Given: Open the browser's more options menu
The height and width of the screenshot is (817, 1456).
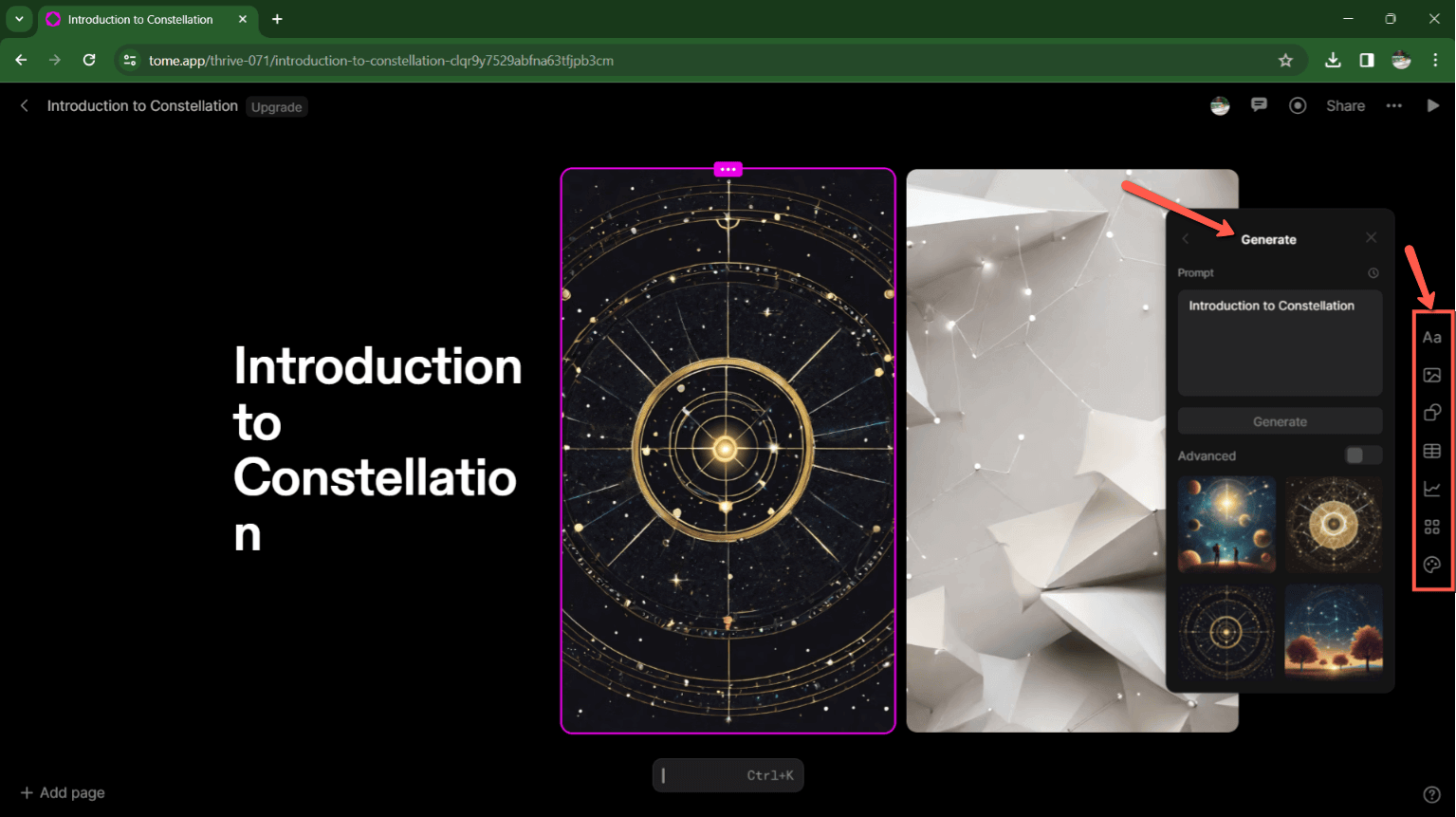Looking at the screenshot, I should click(1435, 60).
